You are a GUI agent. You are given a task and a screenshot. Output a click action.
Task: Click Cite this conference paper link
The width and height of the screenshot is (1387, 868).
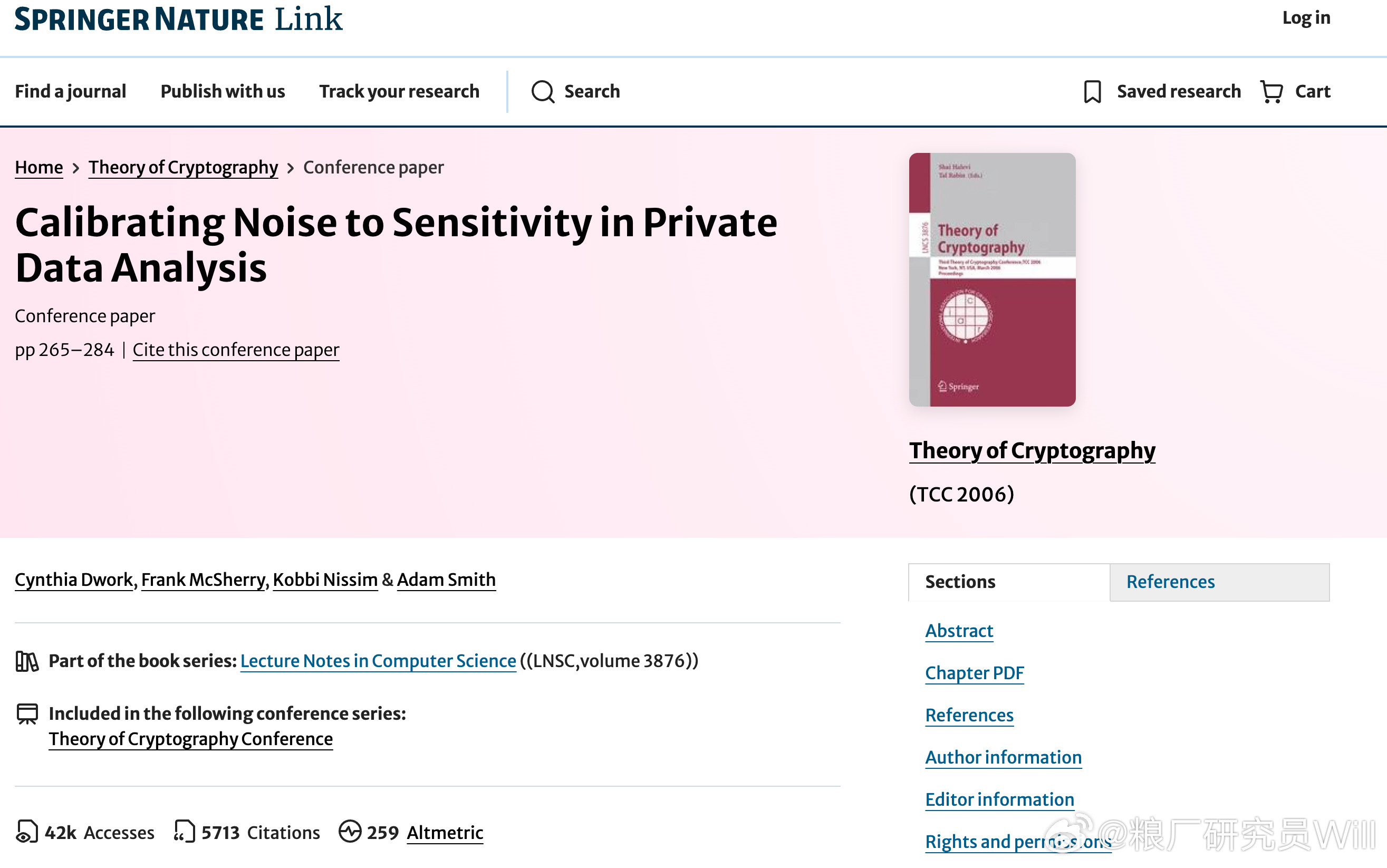click(236, 350)
